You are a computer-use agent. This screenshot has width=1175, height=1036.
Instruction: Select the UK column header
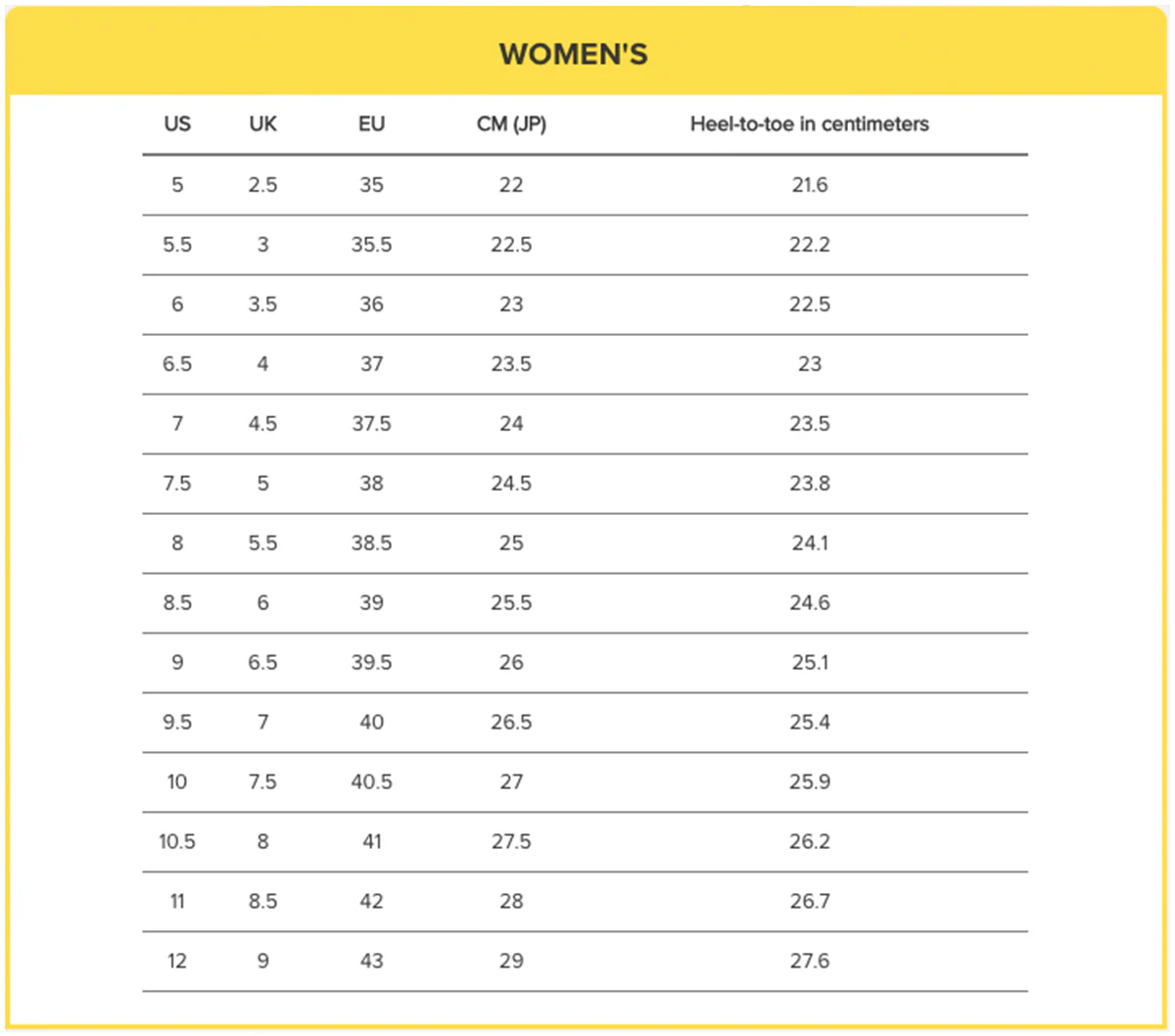(x=262, y=124)
